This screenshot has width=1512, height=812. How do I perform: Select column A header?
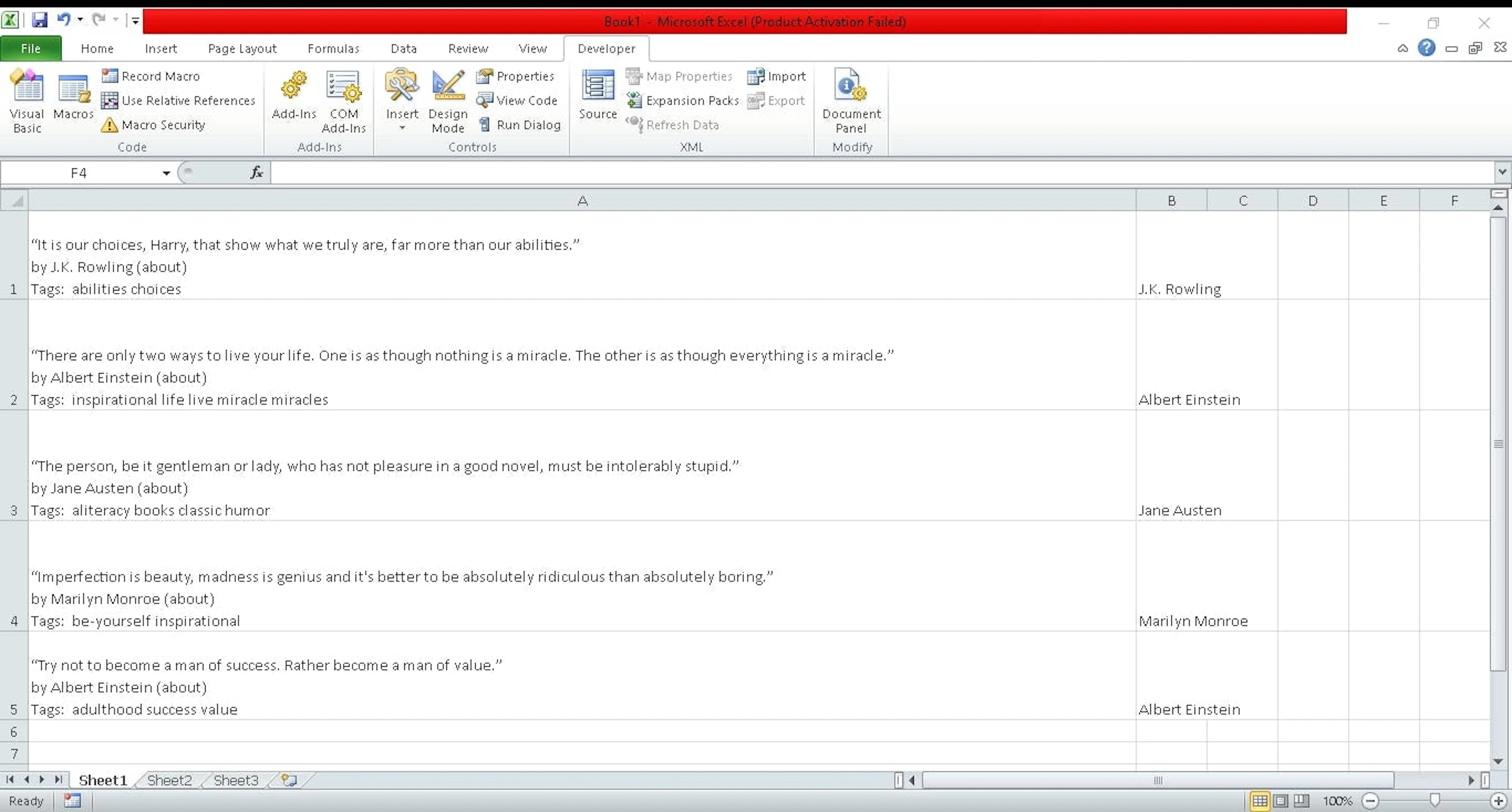pos(582,201)
